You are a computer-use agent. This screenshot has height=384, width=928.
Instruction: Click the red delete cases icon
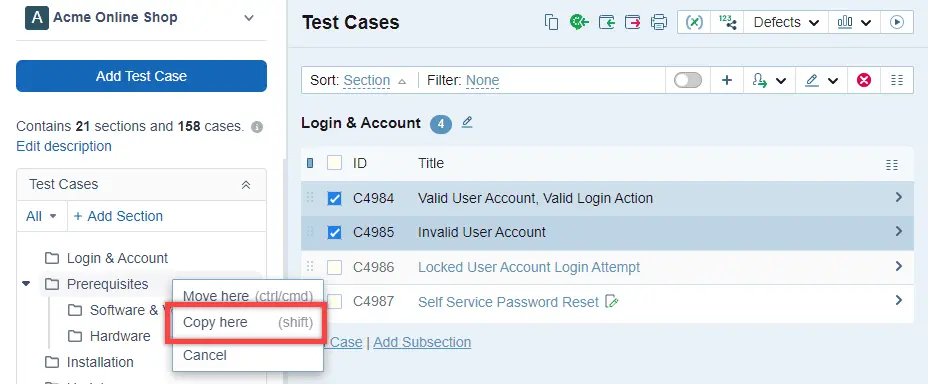coord(863,80)
